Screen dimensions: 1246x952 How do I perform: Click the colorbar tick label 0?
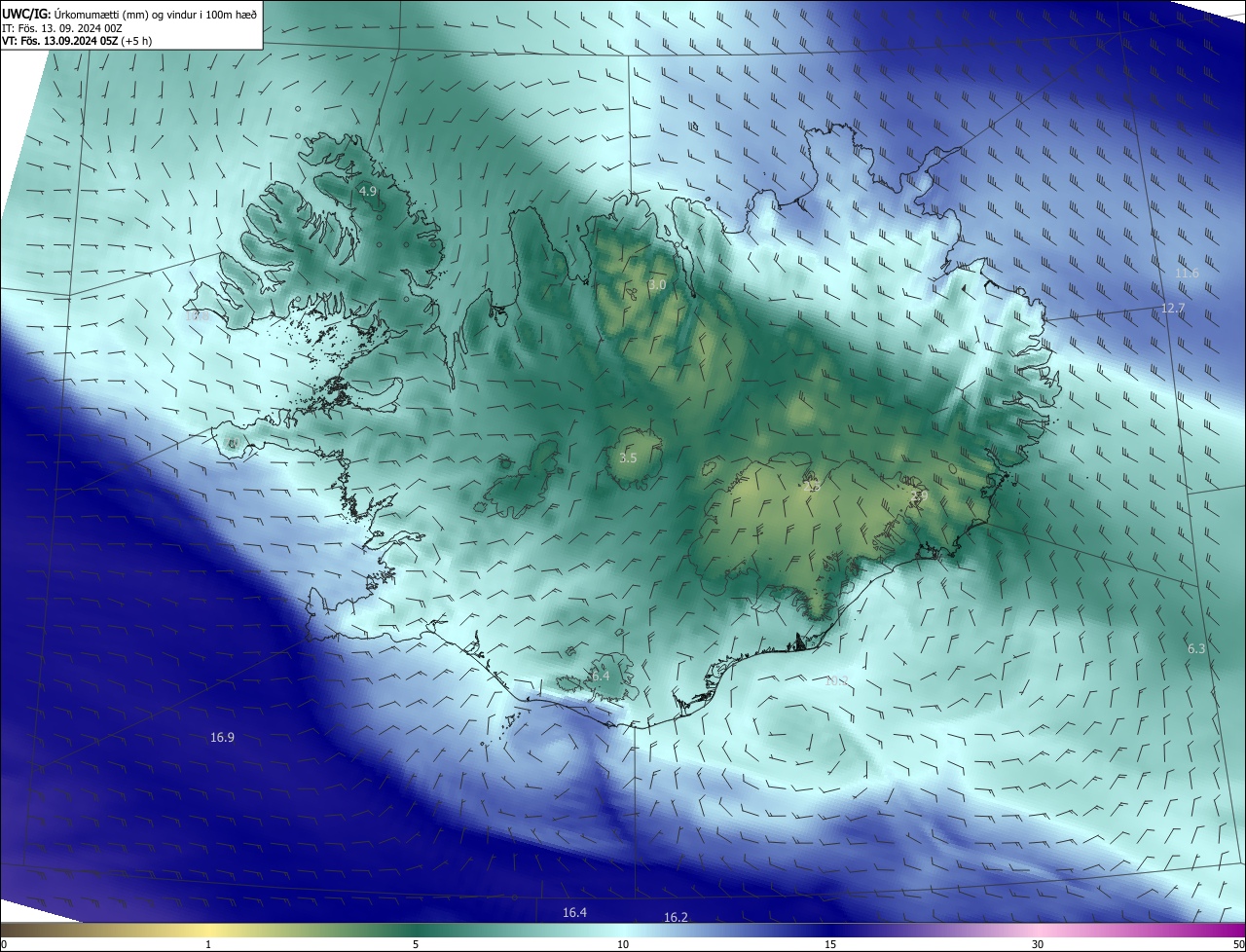click(4, 945)
